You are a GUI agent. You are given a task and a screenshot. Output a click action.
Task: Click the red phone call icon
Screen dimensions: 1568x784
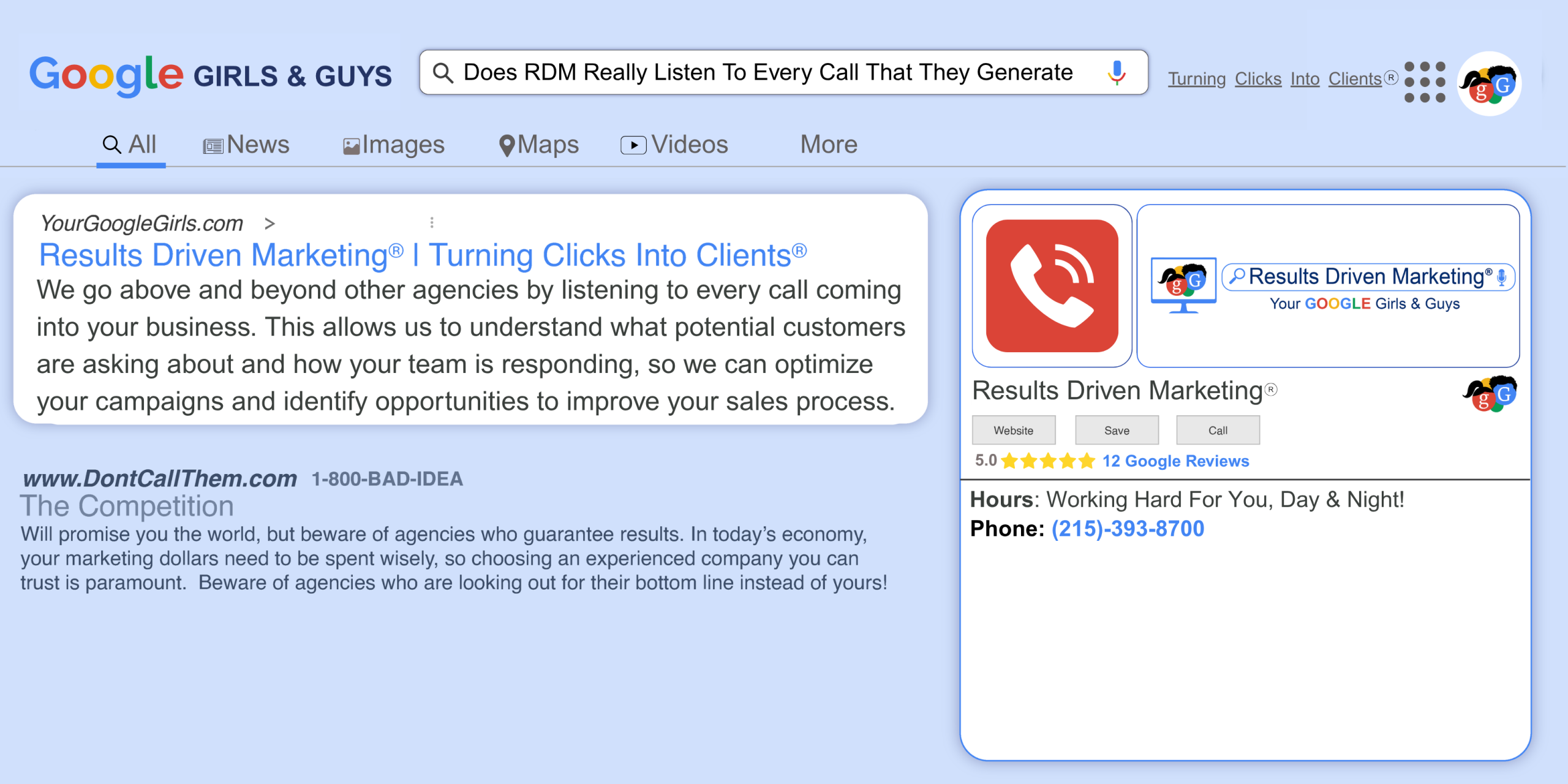pos(1052,285)
